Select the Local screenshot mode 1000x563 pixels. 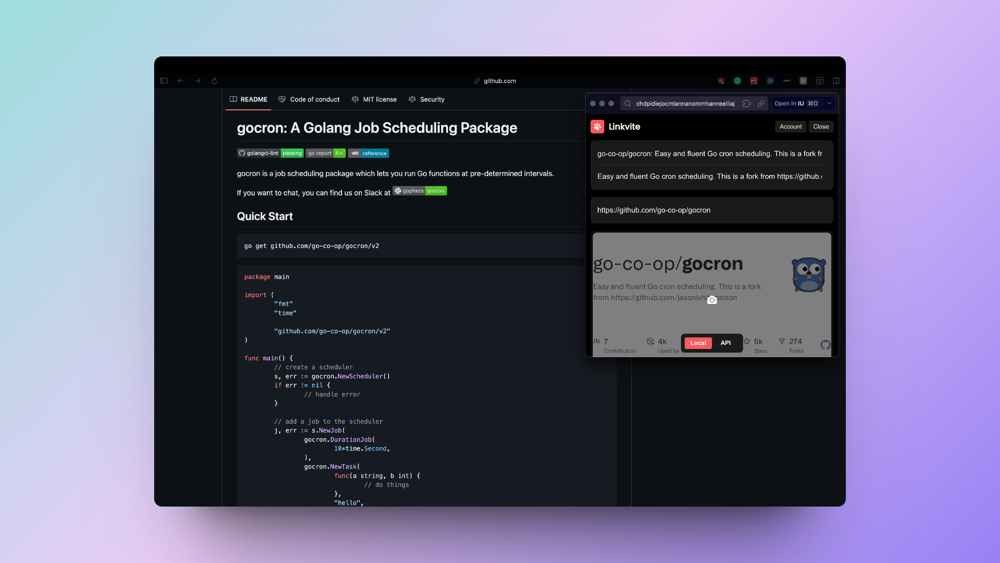pyautogui.click(x=698, y=343)
